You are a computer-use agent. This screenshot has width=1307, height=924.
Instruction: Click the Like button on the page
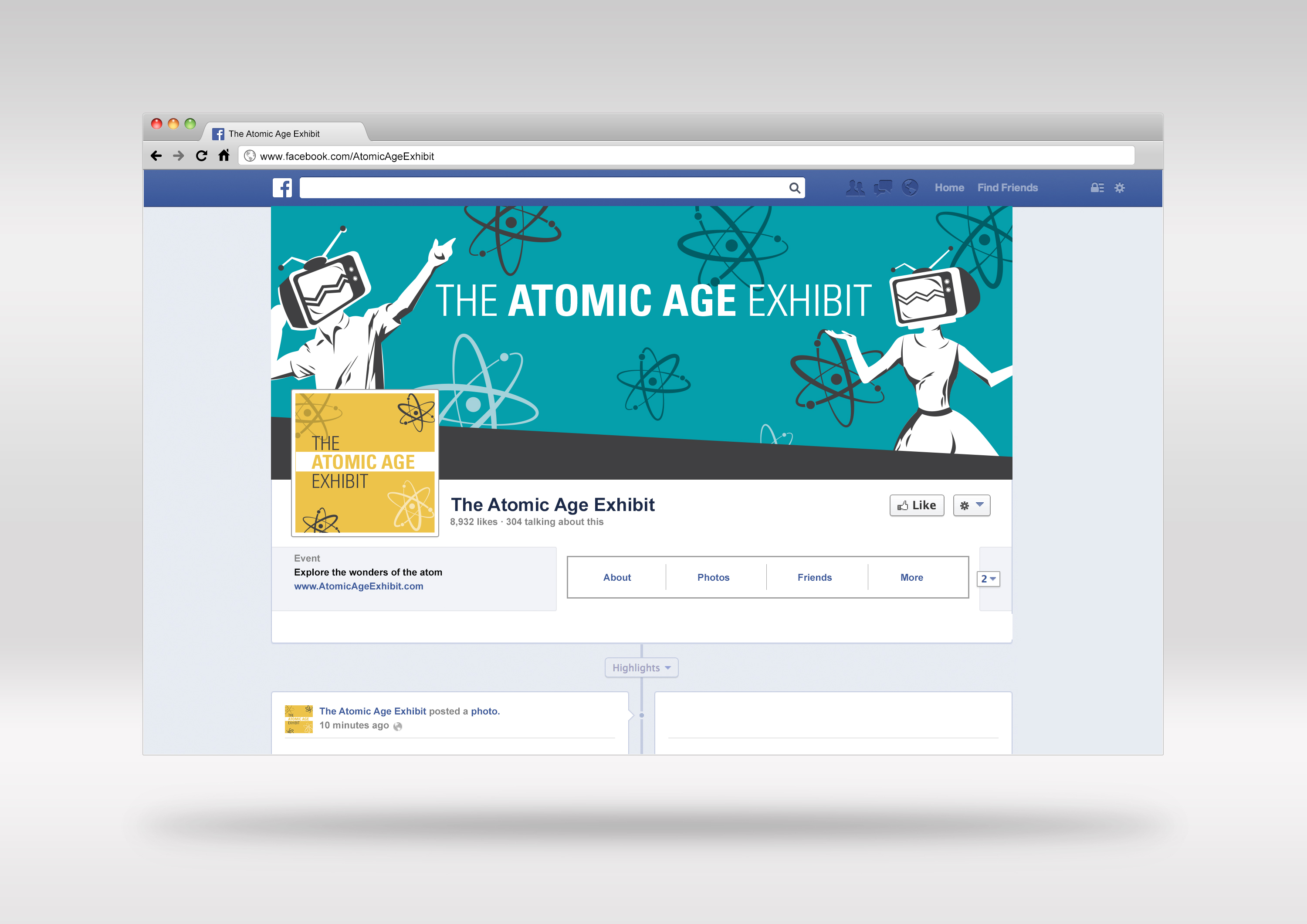917,505
